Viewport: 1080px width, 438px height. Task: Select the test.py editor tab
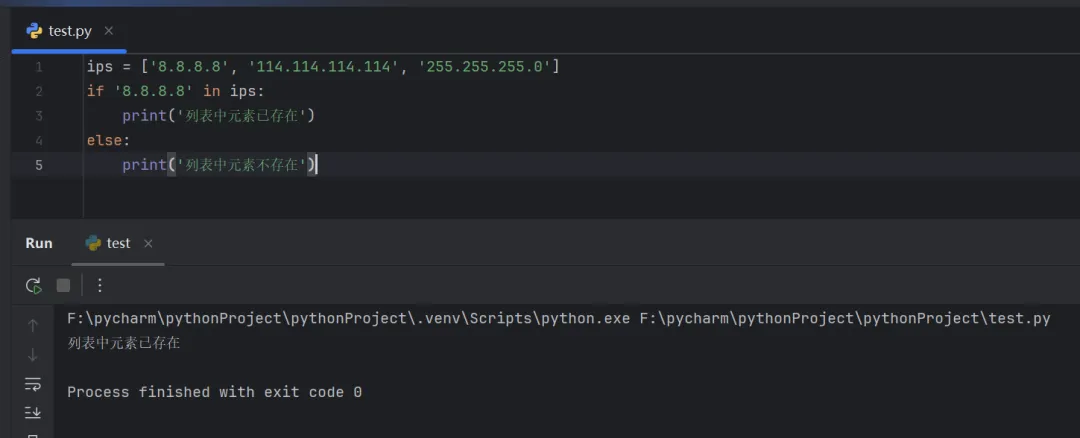[x=70, y=31]
